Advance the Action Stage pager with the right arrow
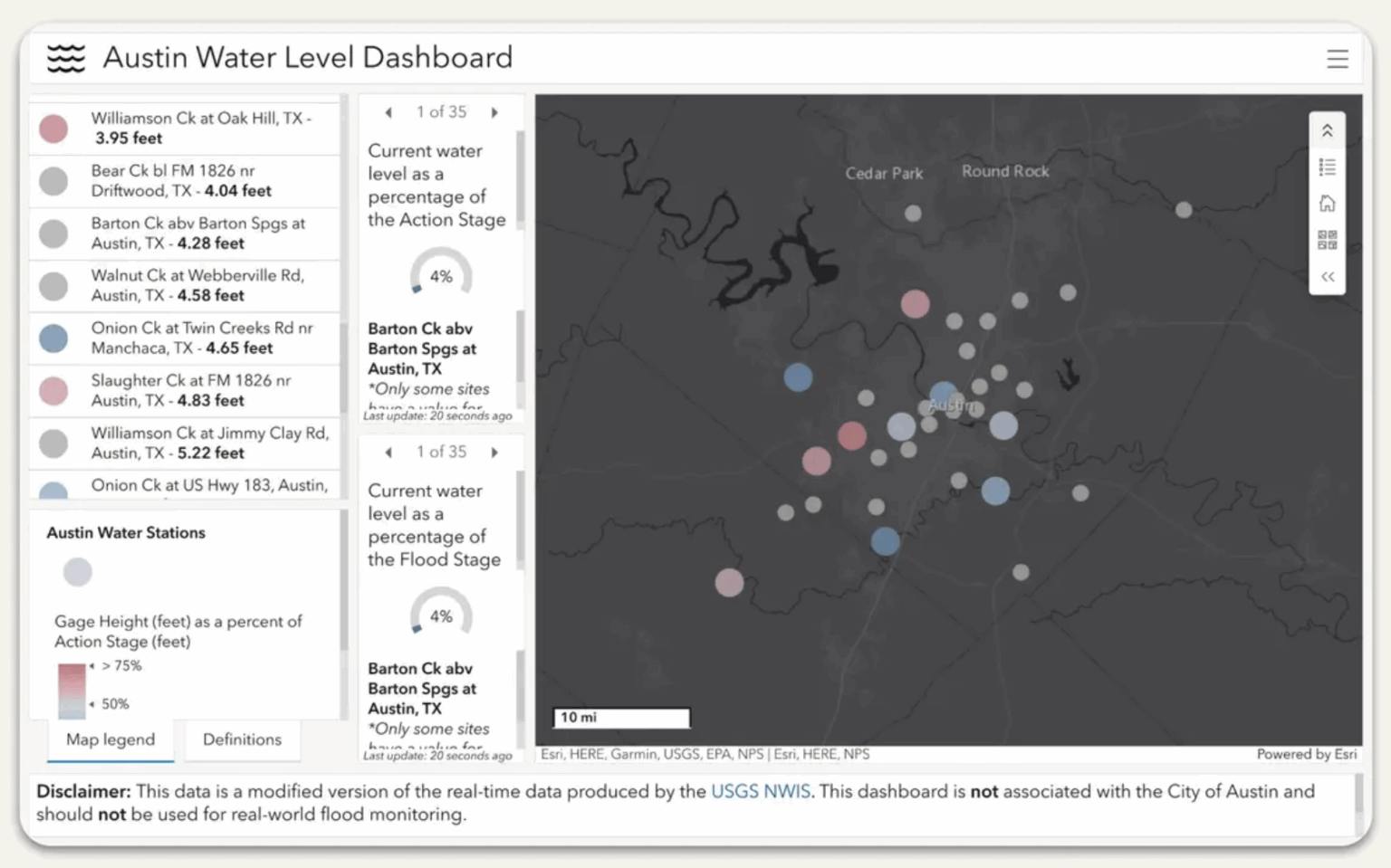Image resolution: width=1391 pixels, height=868 pixels. (495, 112)
